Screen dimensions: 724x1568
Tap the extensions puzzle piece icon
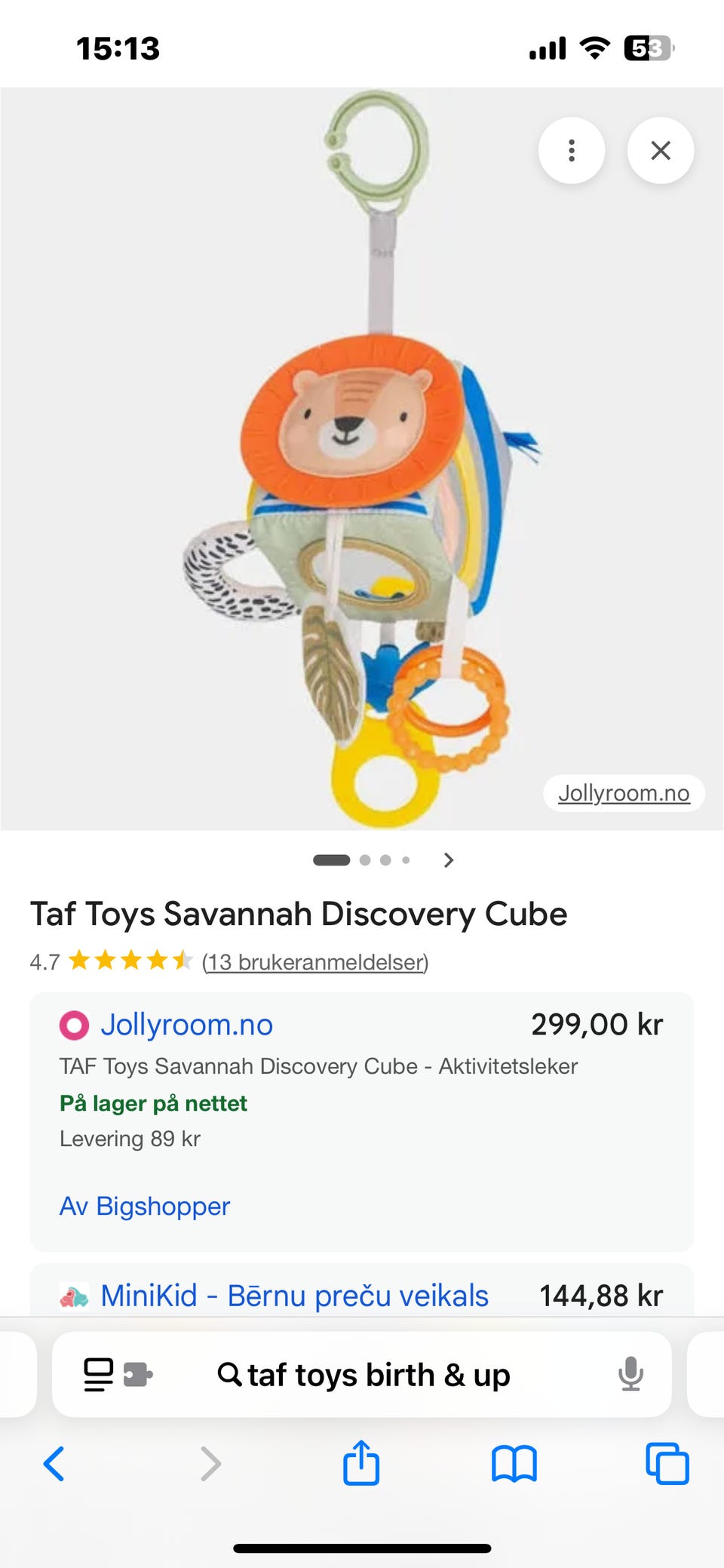(137, 1374)
